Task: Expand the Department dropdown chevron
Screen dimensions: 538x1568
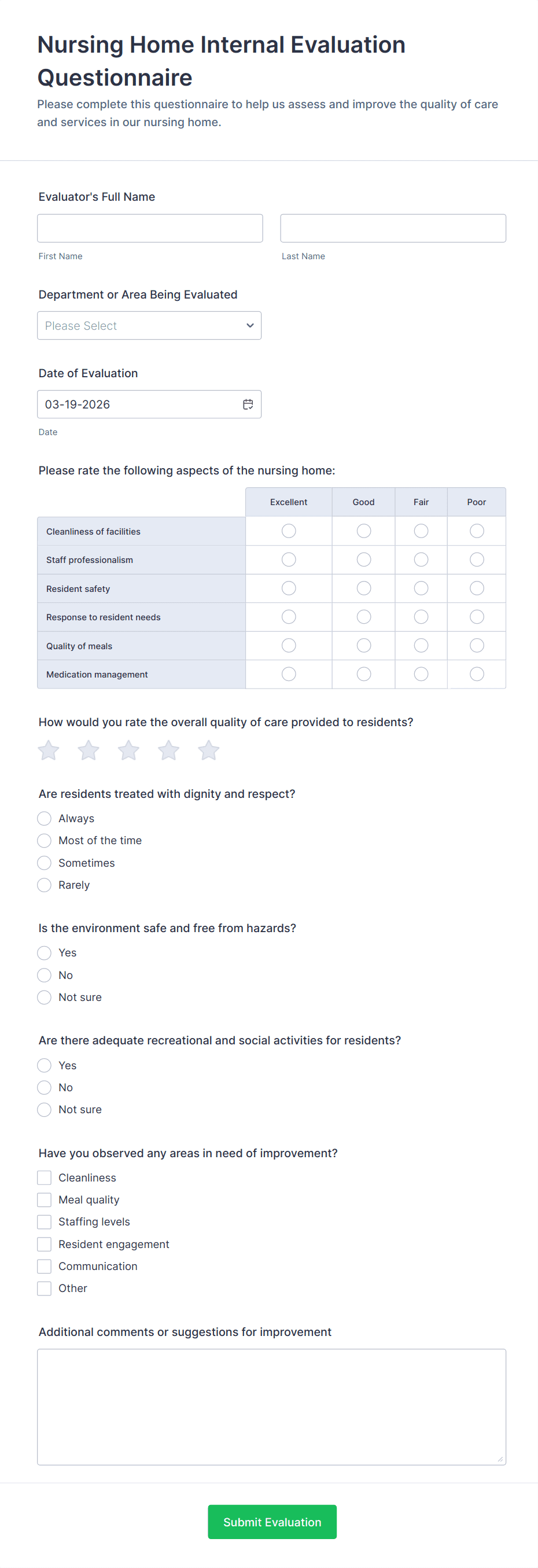Action: (249, 326)
